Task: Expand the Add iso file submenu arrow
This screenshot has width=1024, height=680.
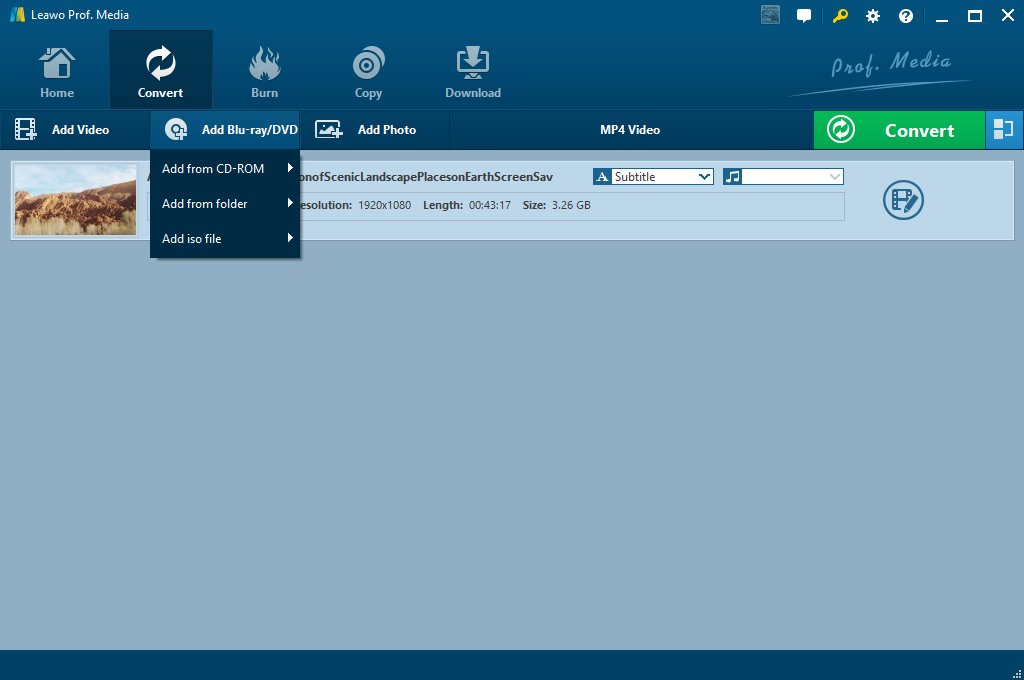Action: [290, 238]
